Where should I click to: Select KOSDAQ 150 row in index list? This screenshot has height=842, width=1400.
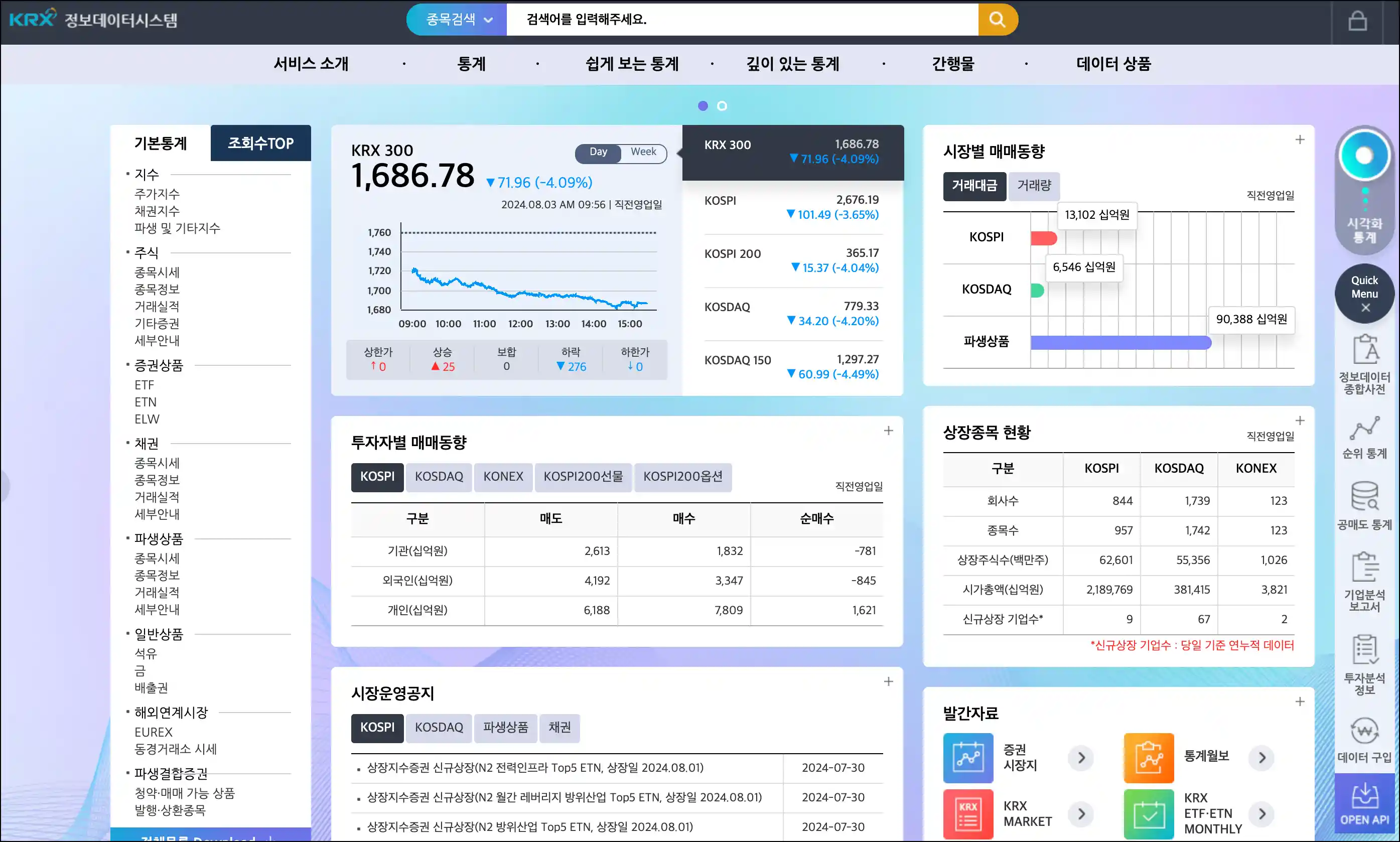click(792, 367)
